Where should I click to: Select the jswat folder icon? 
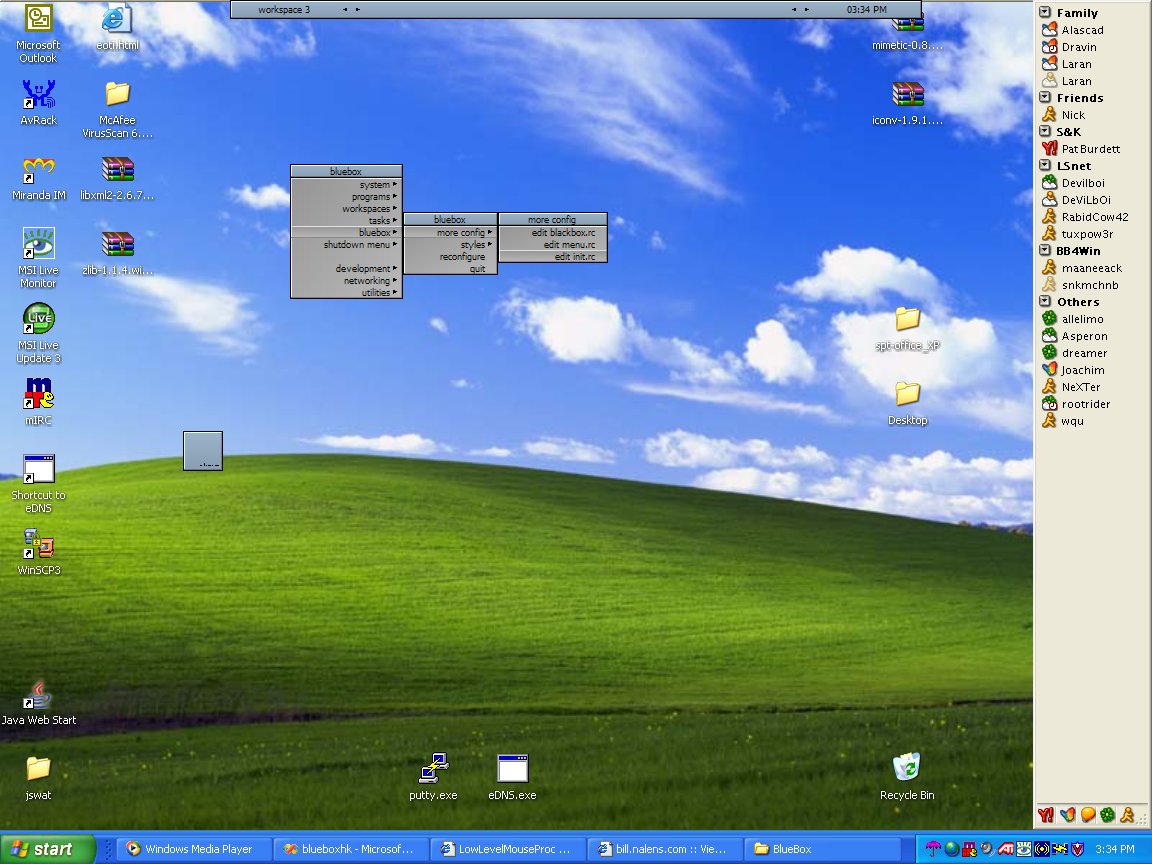[x=38, y=777]
